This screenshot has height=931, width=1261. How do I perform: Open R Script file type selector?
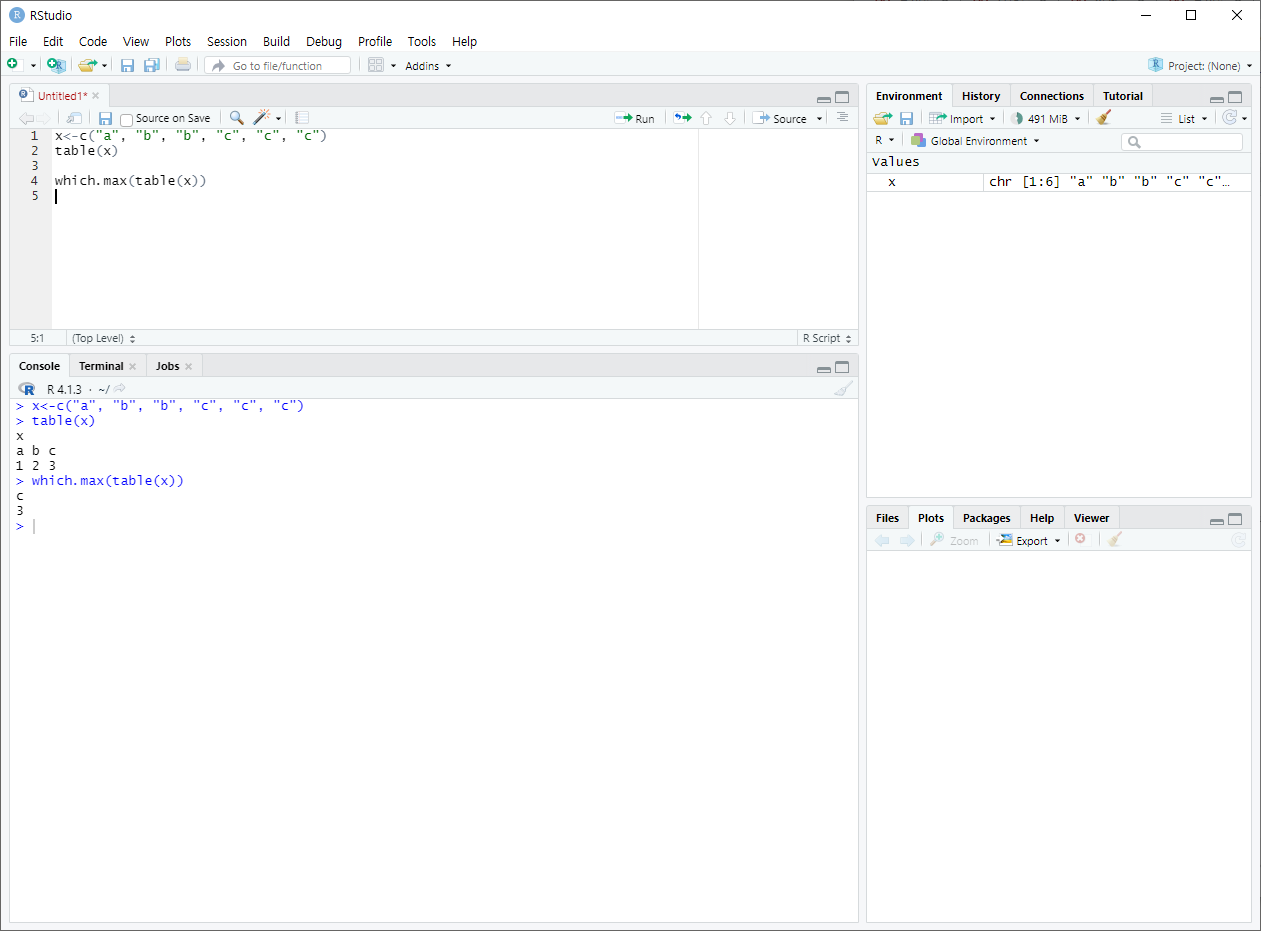[827, 338]
